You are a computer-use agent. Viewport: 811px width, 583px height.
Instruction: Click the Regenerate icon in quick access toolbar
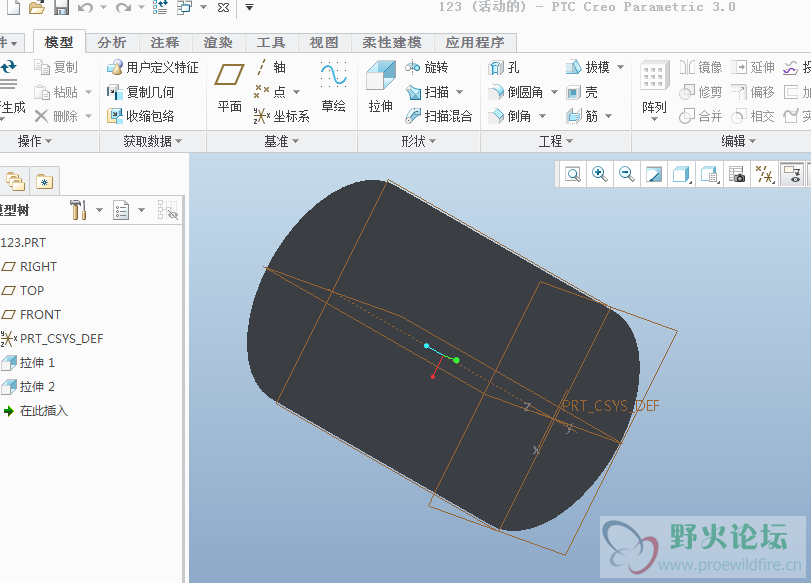161,7
